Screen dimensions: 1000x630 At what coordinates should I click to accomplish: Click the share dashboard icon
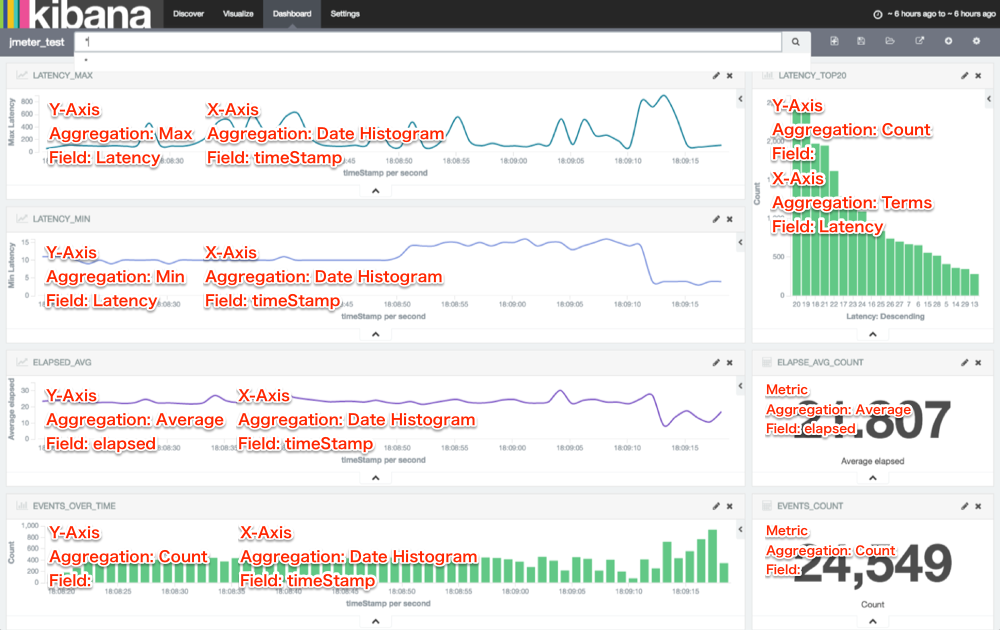tap(919, 41)
